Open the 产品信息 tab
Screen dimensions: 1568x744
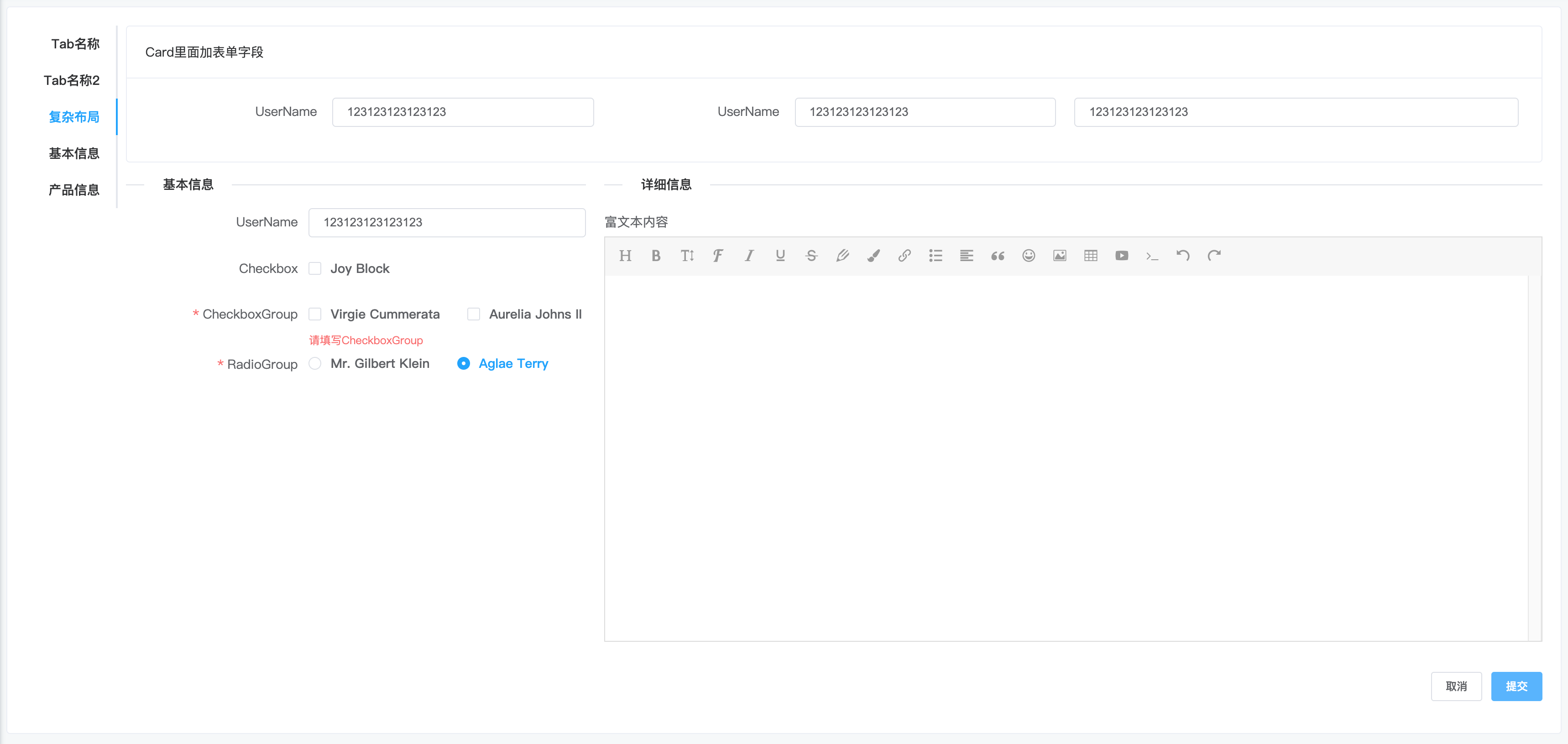click(x=73, y=190)
